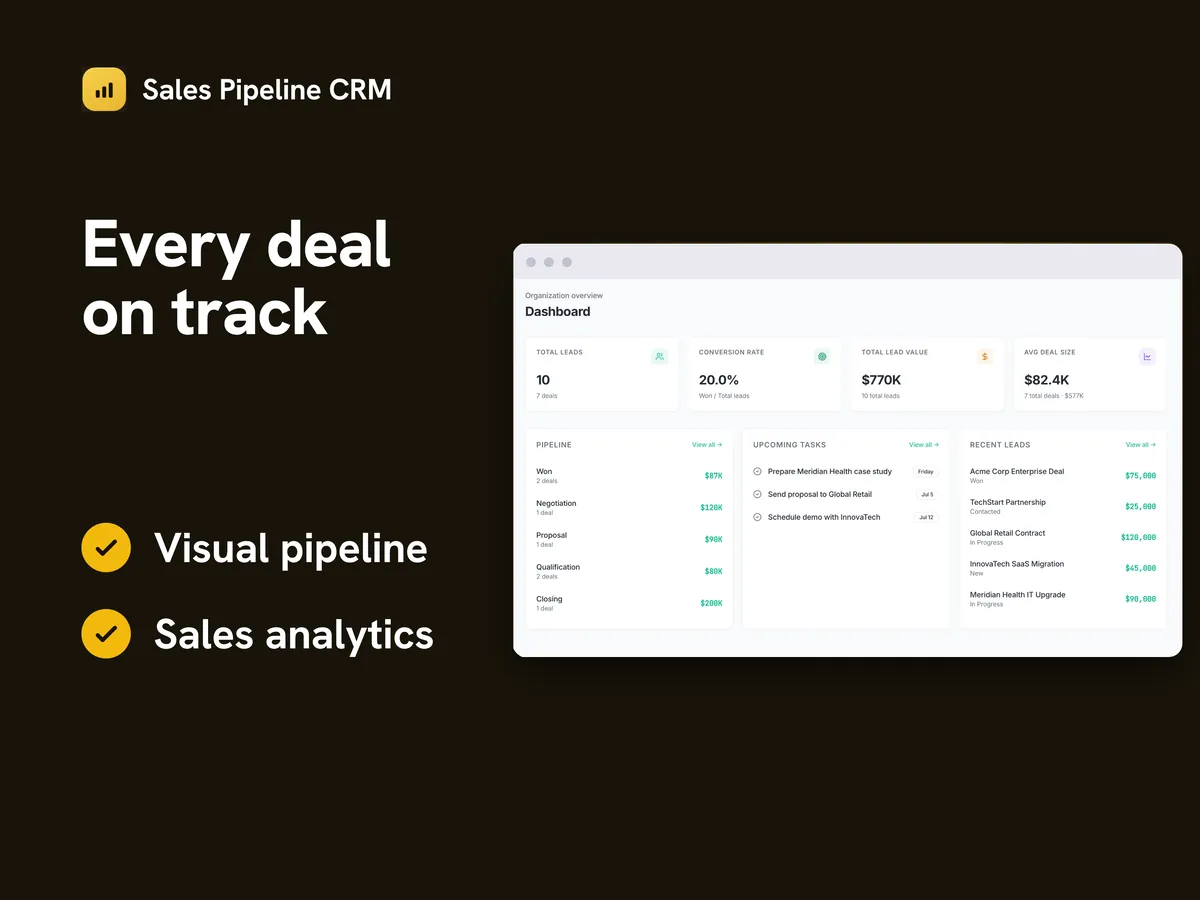
Task: Click the $770K total lead value
Action: (x=881, y=380)
